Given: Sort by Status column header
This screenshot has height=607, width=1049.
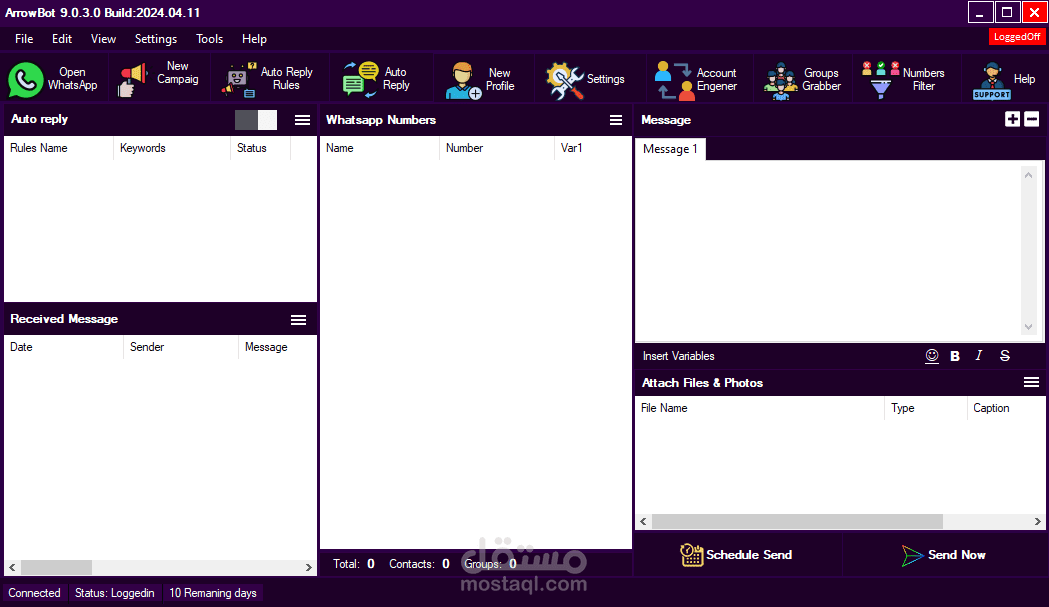Looking at the screenshot, I should [260, 148].
